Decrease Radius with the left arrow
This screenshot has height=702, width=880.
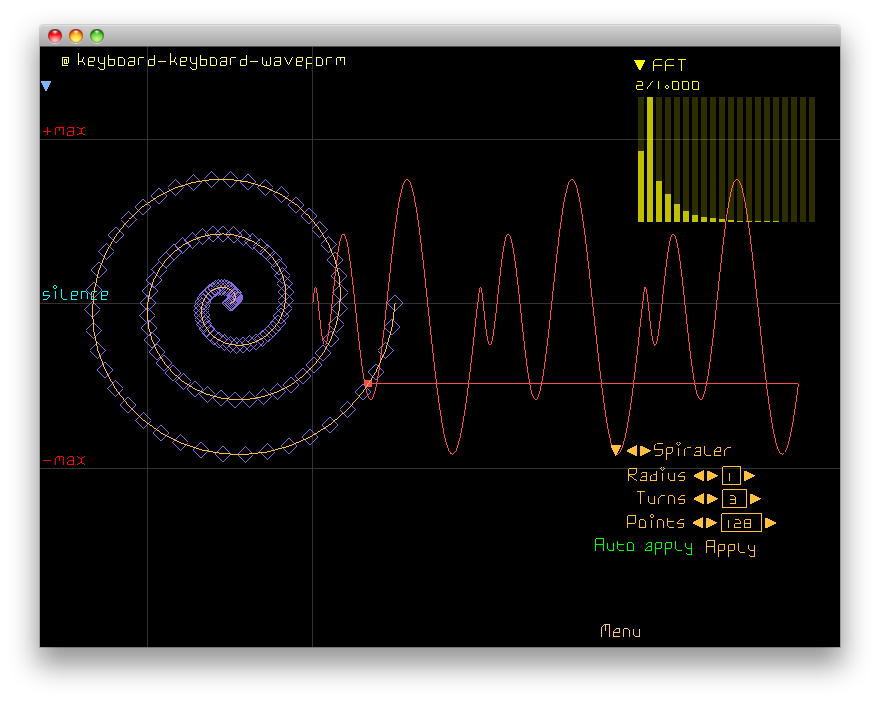point(699,476)
